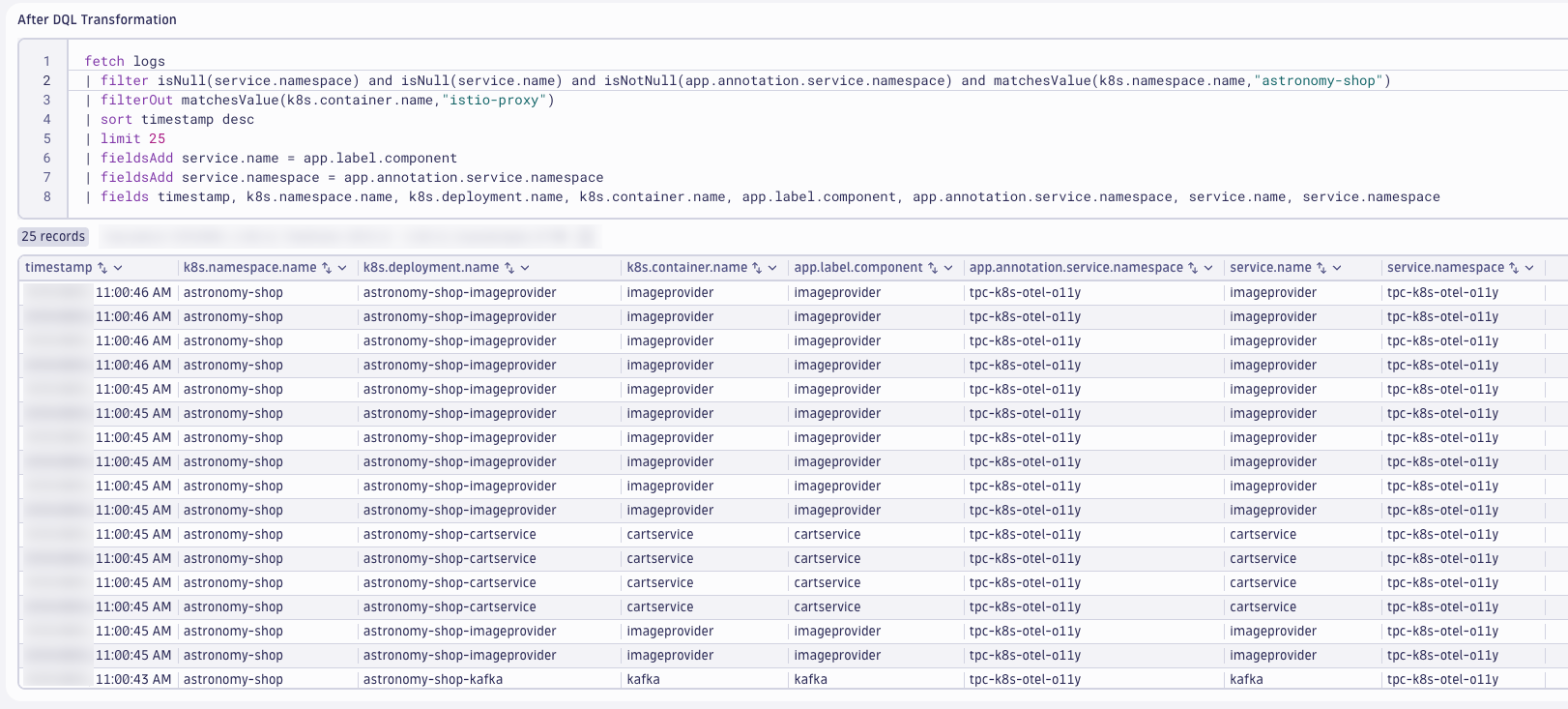Click service.namespace tpc-k8s-otel-o11y cell in kafka row
This screenshot has width=1568, height=709.
pyautogui.click(x=1442, y=679)
